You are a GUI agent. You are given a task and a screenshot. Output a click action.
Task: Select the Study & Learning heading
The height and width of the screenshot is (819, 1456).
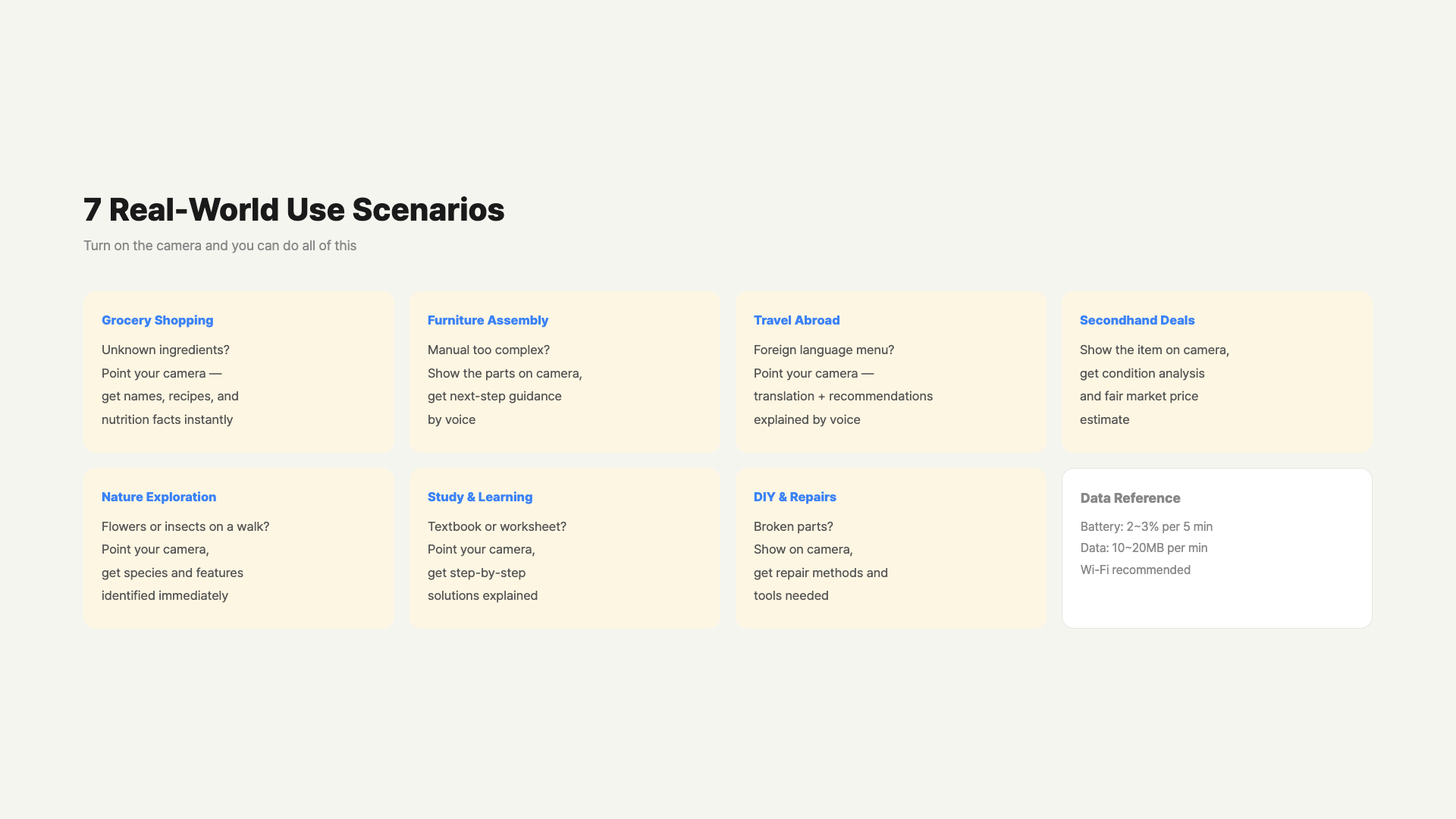pos(480,497)
